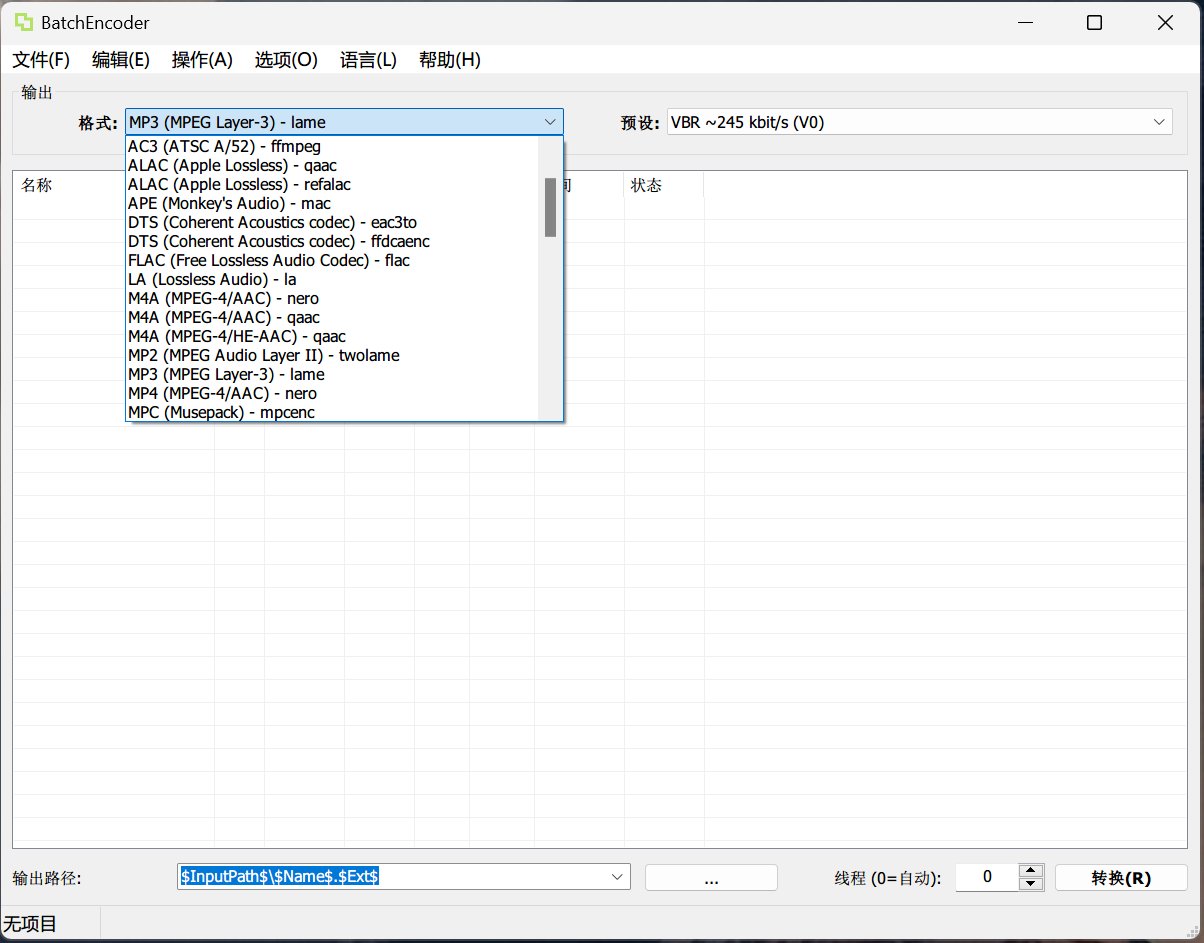Select MP2 (MPEG Audio Layer II) - twolame
The image size is (1204, 943).
(332, 356)
